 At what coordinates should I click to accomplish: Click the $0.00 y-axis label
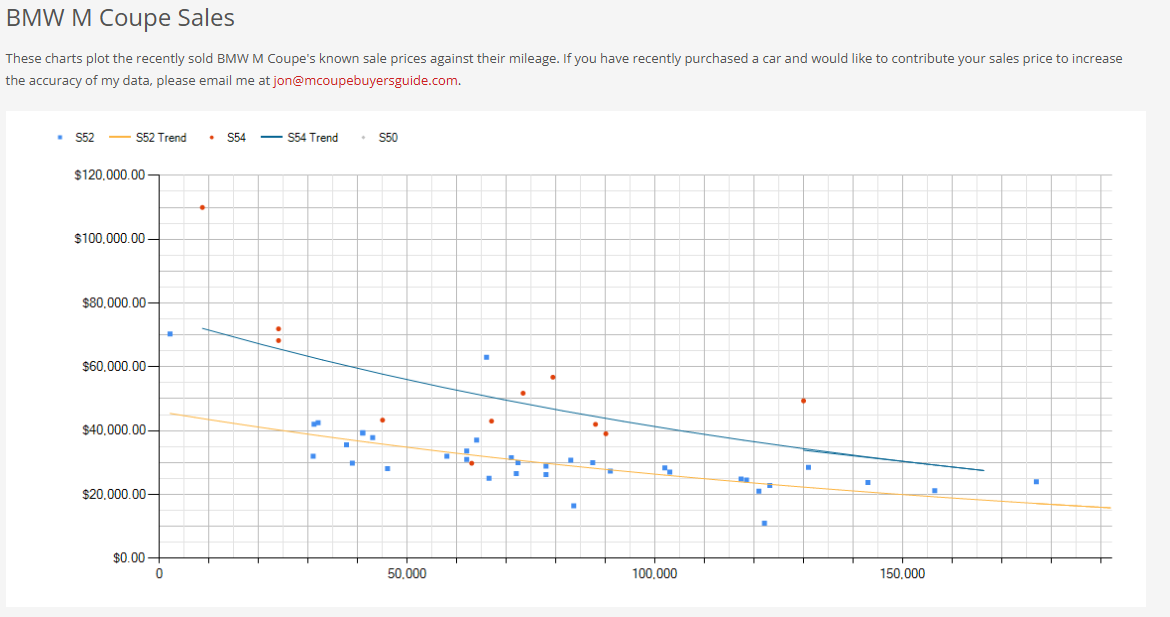point(129,557)
